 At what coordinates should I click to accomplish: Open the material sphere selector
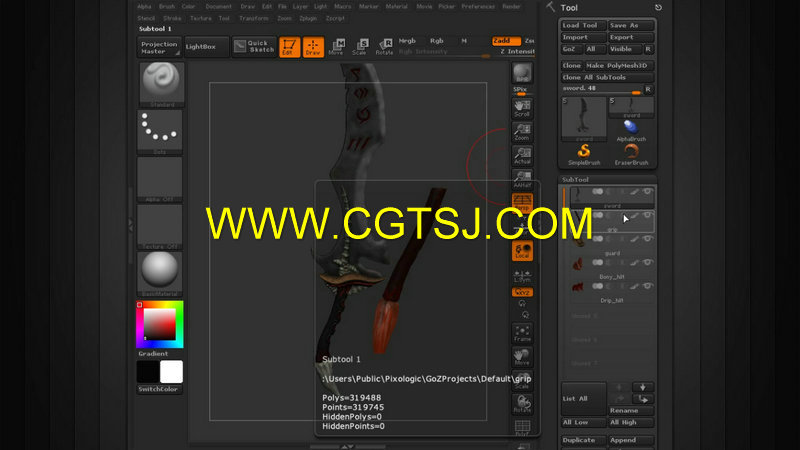coord(160,274)
